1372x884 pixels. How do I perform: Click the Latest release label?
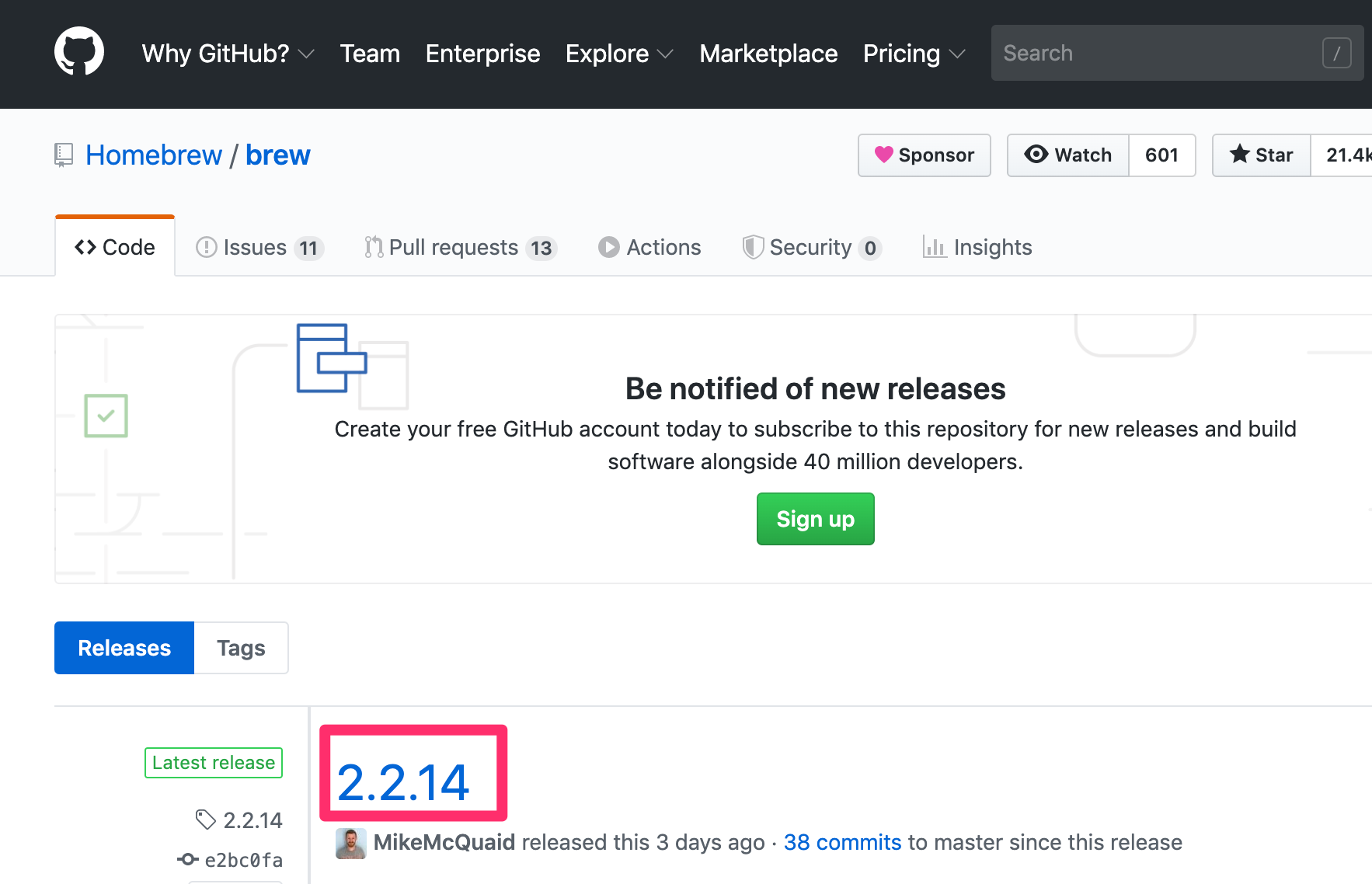214,763
